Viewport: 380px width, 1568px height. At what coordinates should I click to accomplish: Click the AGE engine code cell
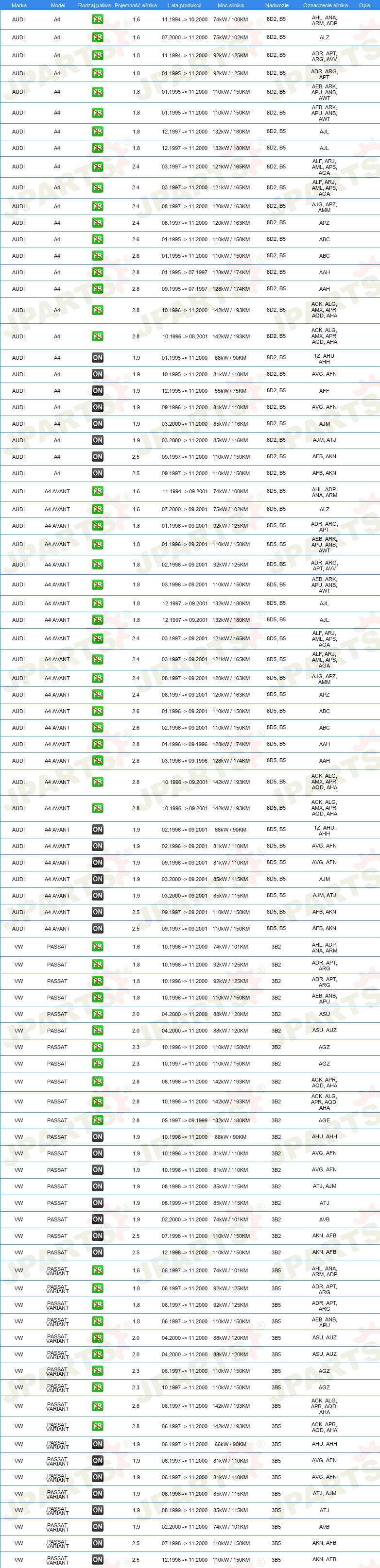pyautogui.click(x=325, y=1120)
